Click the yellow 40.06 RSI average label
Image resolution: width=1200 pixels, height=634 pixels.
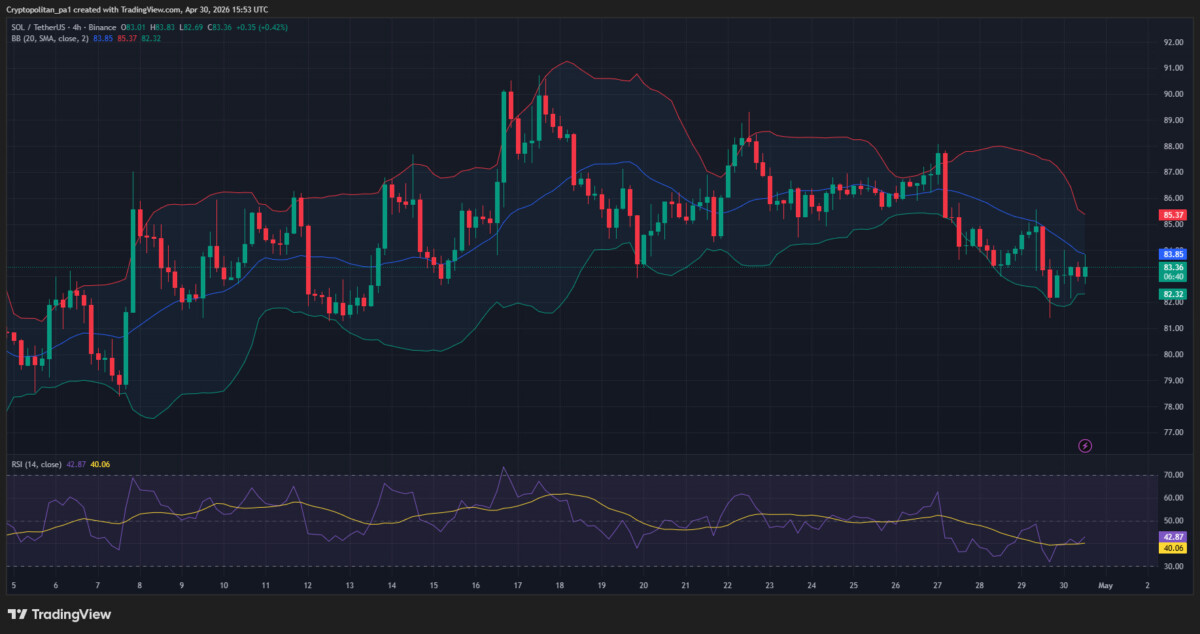(x=1173, y=548)
